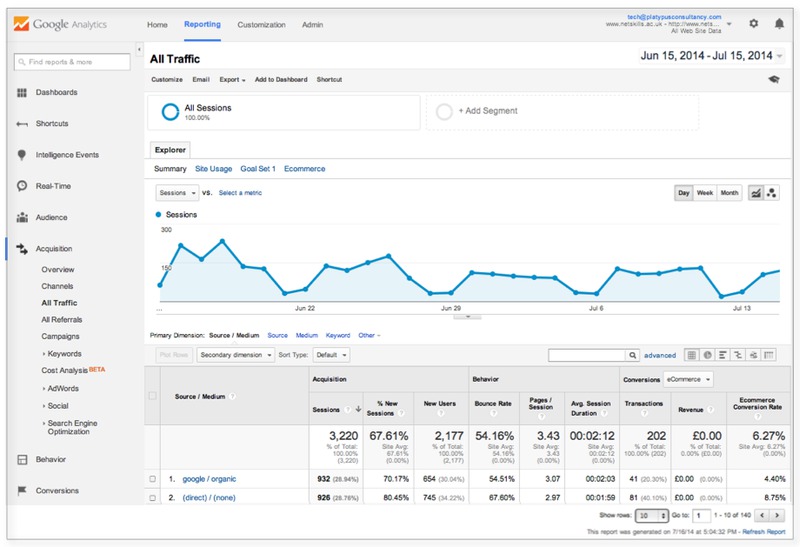Expand Keywords in Acquisition menu

(x=62, y=354)
